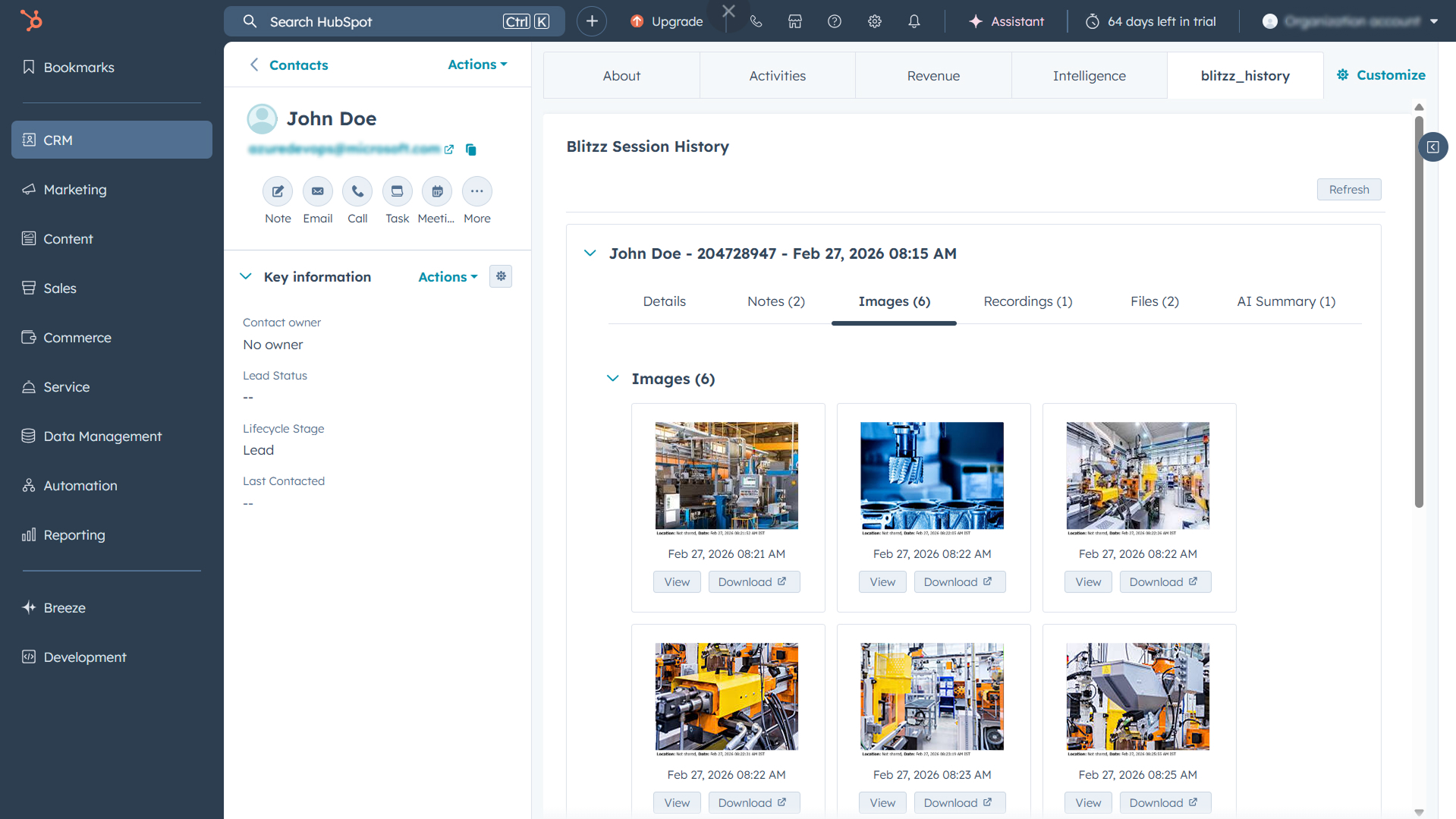Click the 08:23 AM image thumbnail
The width and height of the screenshot is (1456, 819).
tap(932, 699)
